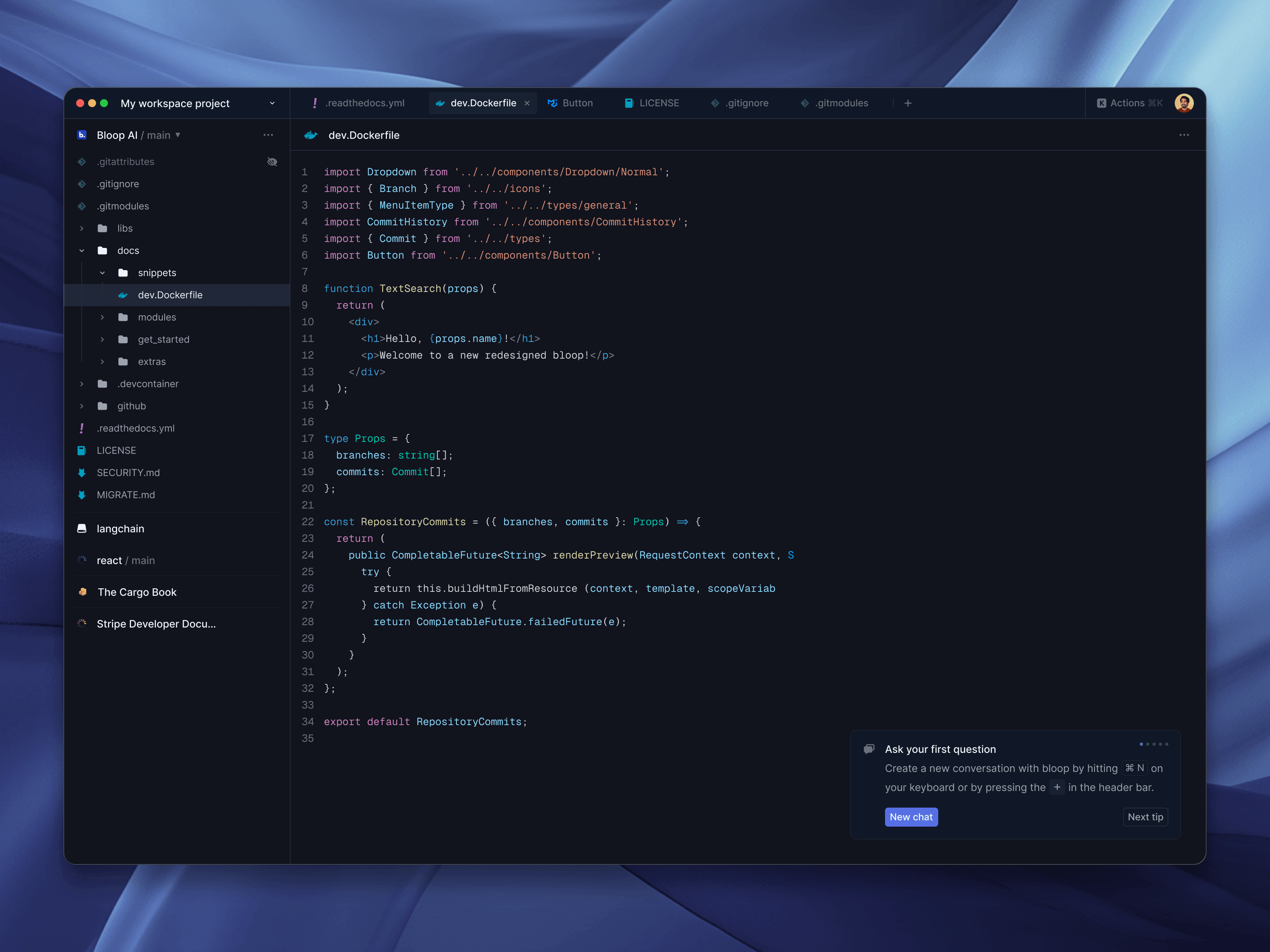The height and width of the screenshot is (952, 1270).
Task: Click the Actions command icon in header
Action: tap(1101, 103)
